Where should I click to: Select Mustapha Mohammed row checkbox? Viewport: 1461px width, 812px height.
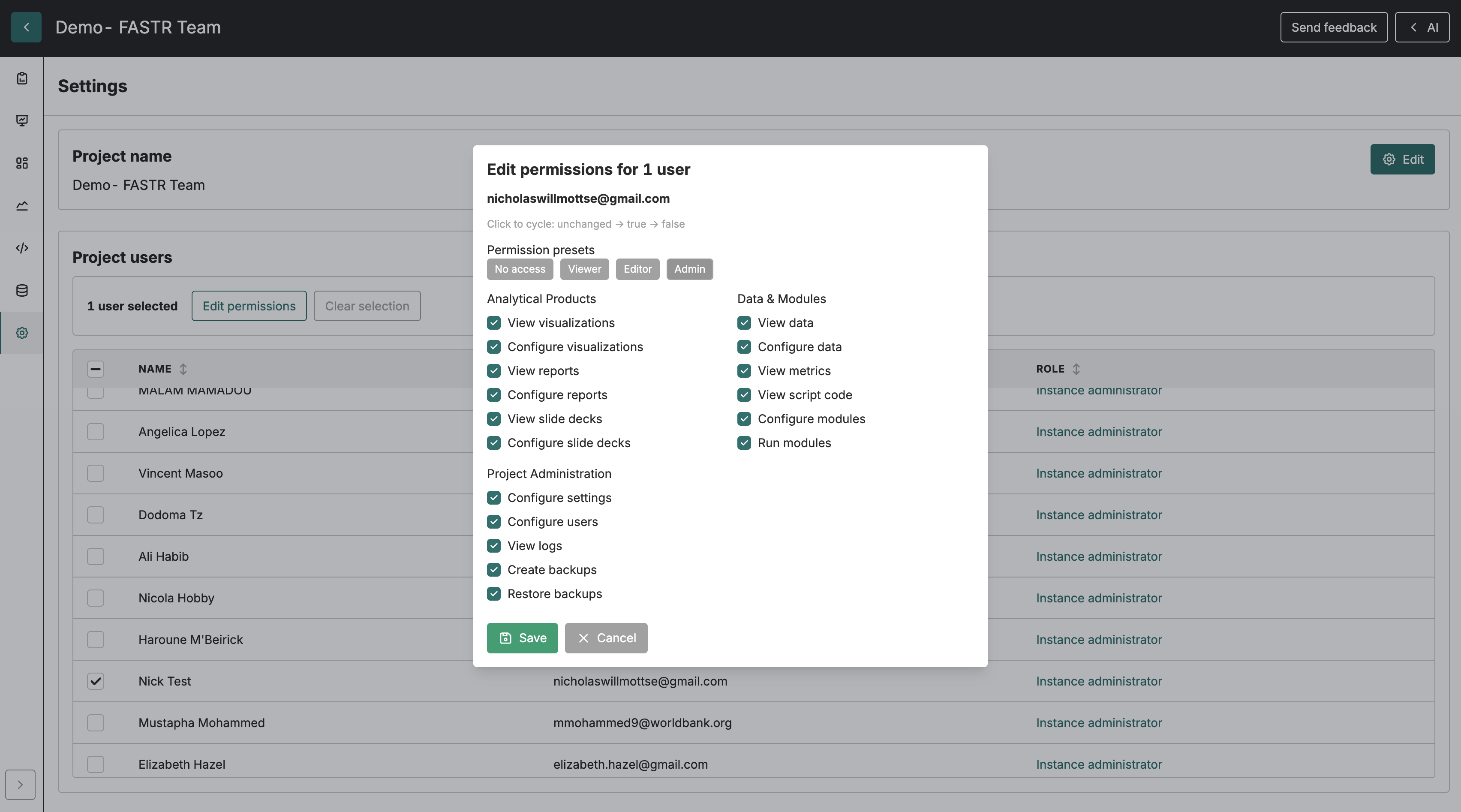[x=96, y=723]
